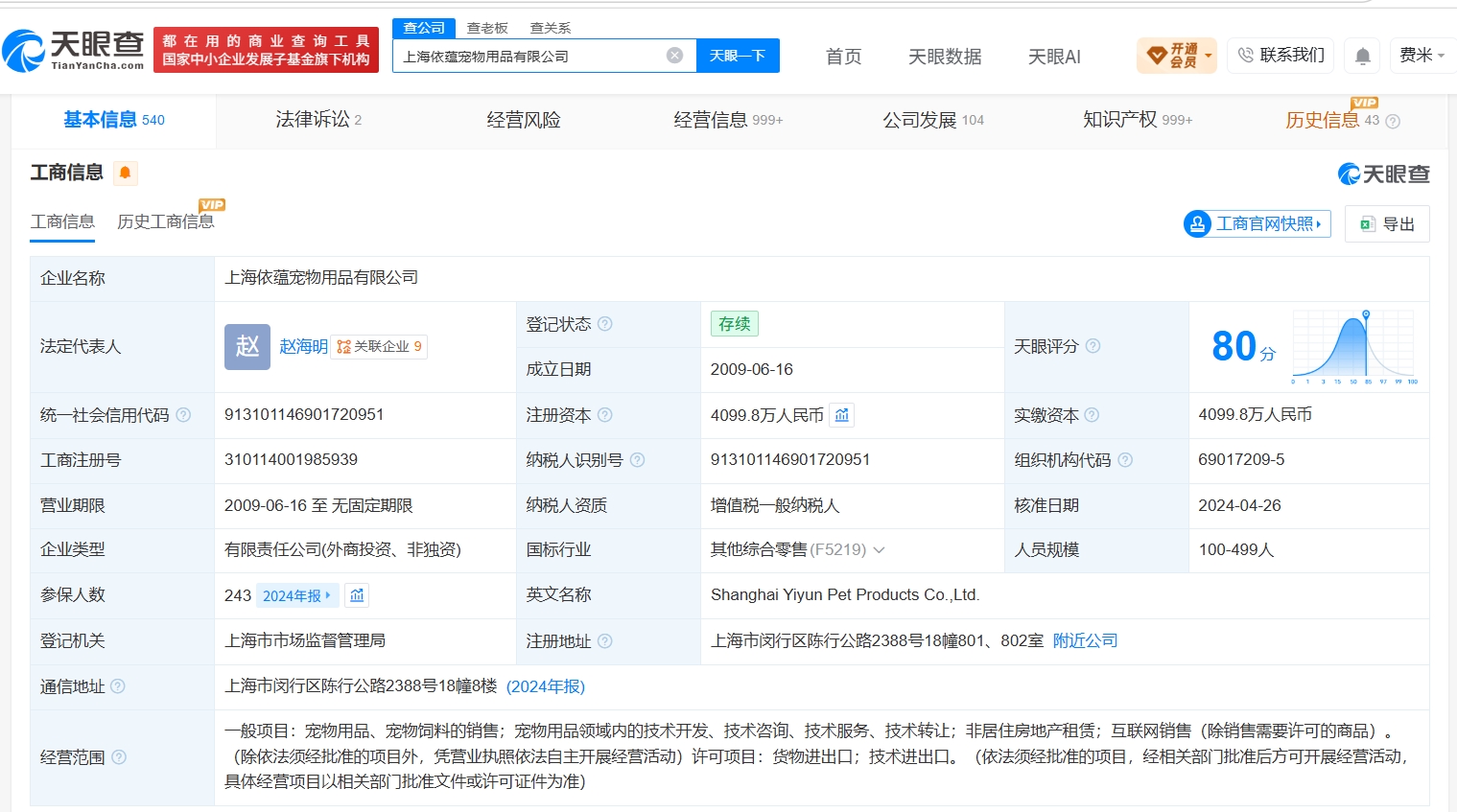
Task: Expand the 其他综合零售 industry dropdown
Action: 879,550
